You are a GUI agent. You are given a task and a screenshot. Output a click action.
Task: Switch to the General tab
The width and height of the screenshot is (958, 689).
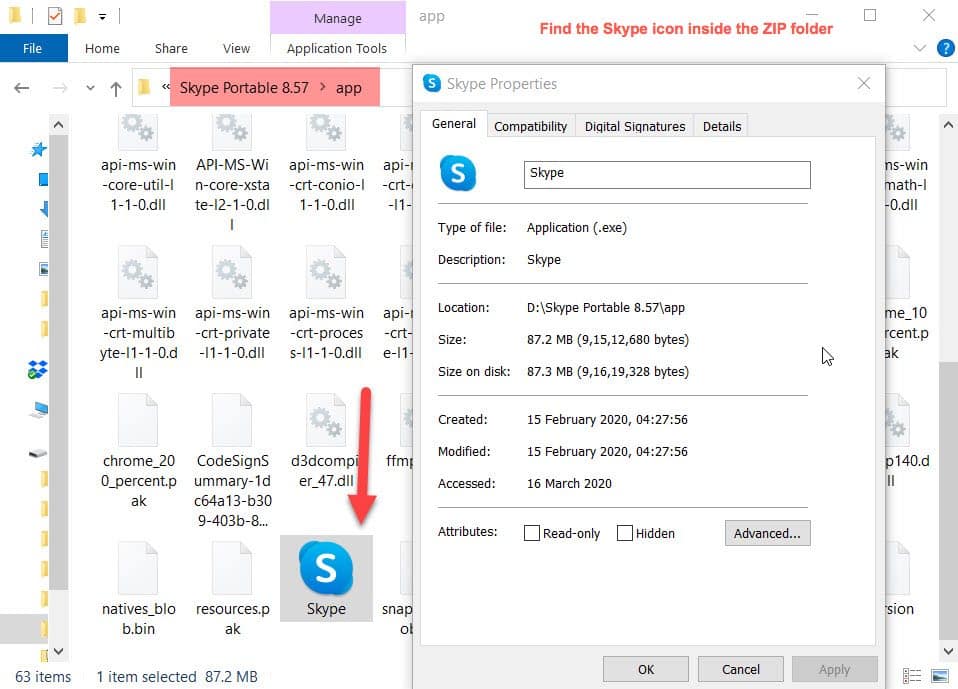click(x=453, y=123)
